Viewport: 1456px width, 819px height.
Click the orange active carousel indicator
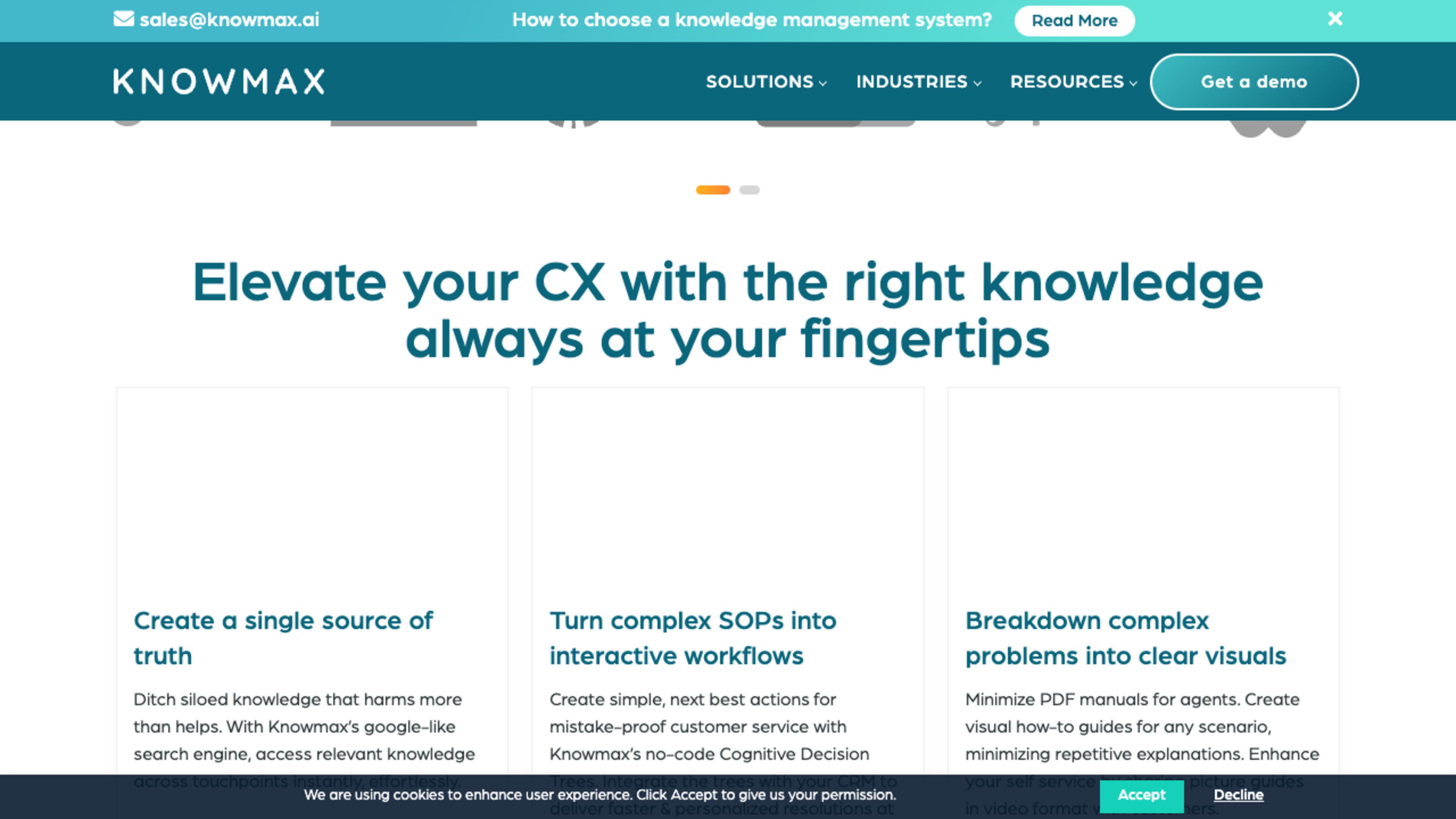713,190
